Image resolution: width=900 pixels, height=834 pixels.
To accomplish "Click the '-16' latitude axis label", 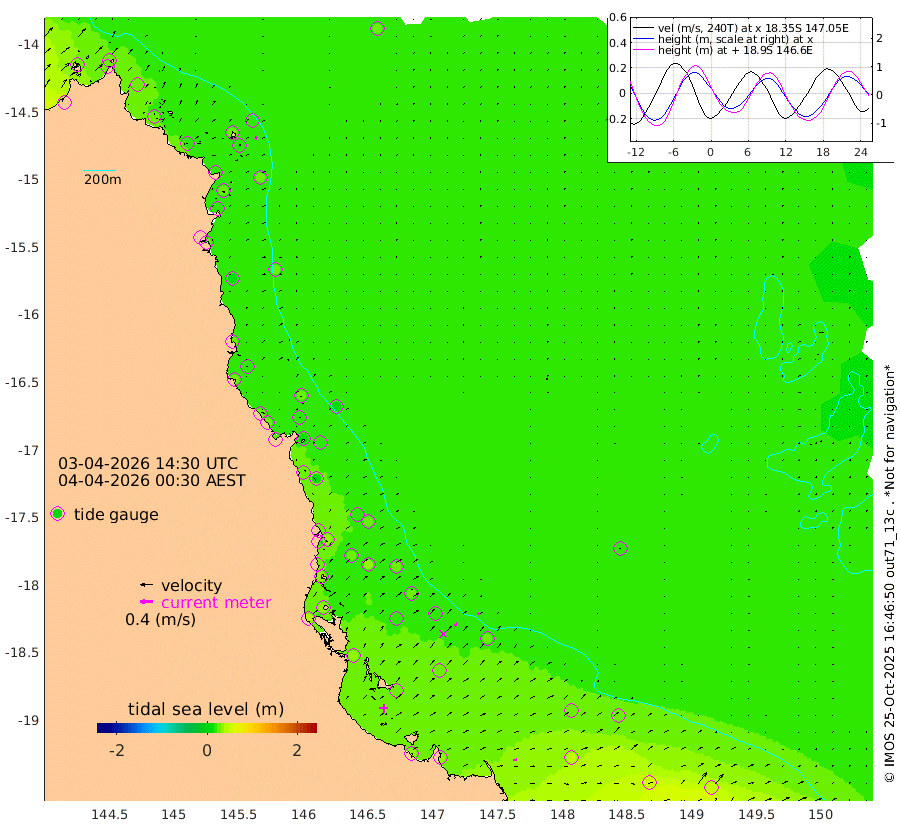I will pos(28,315).
